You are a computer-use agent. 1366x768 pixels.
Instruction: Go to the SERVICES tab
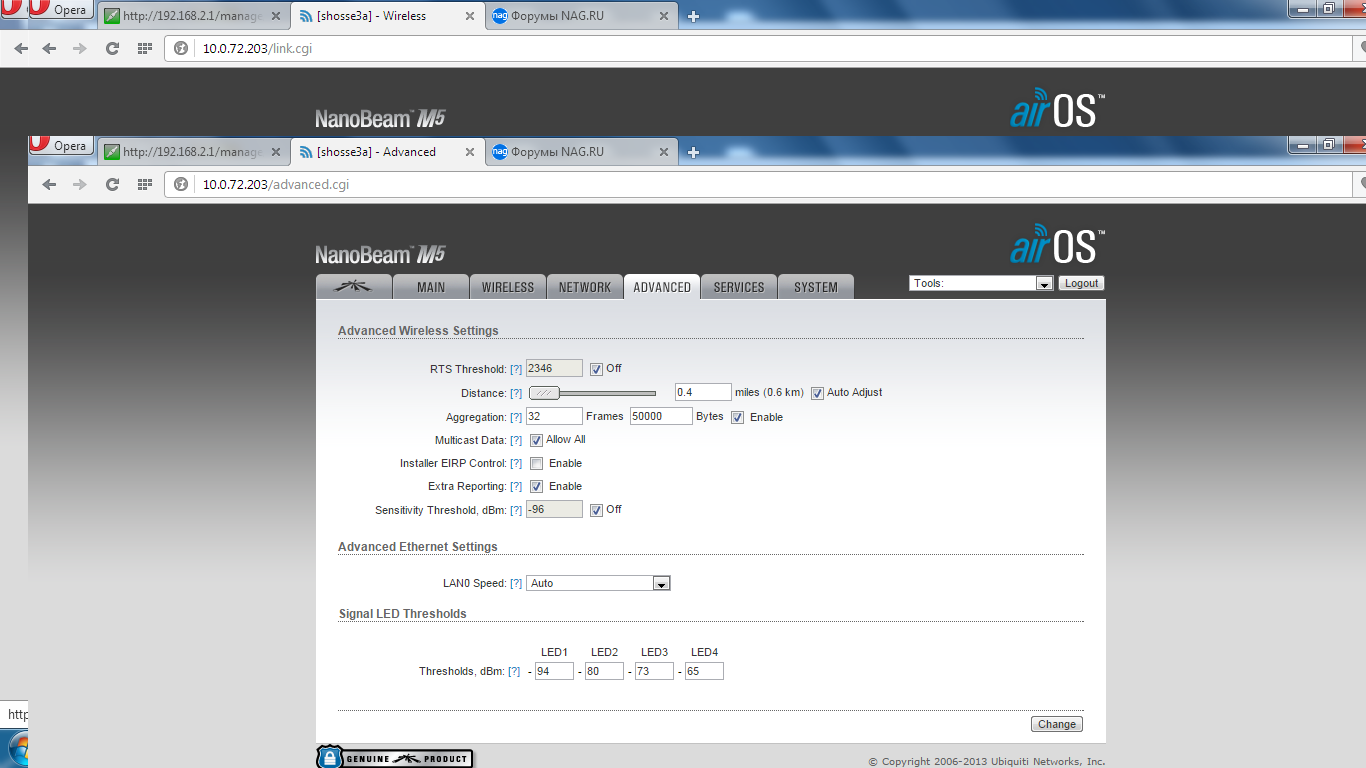tap(739, 287)
